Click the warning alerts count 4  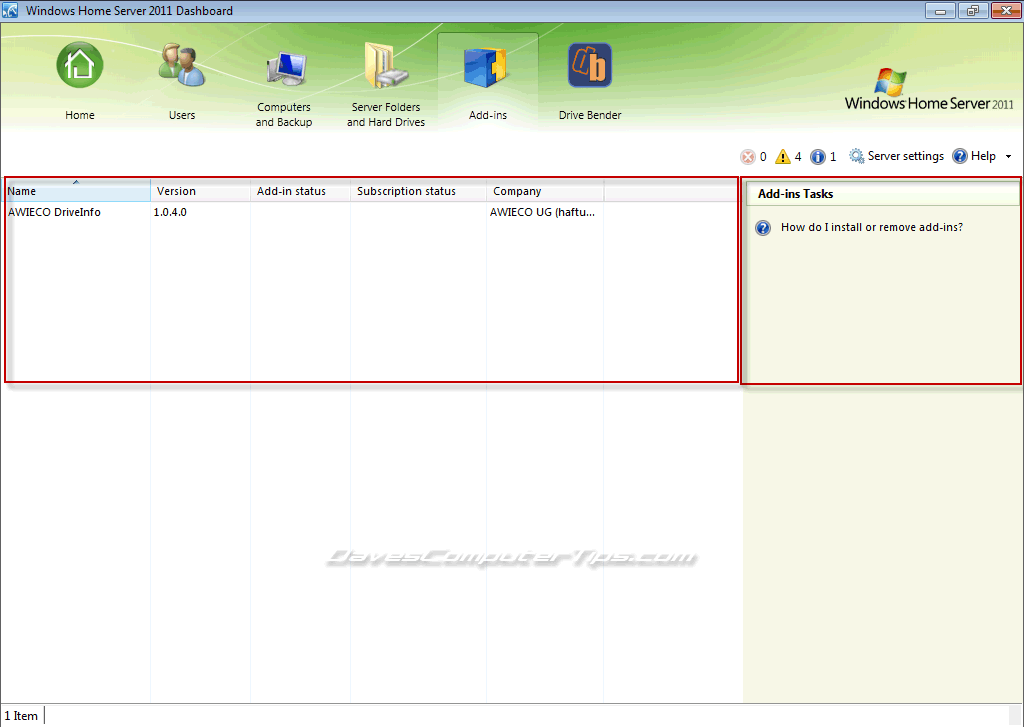798,157
